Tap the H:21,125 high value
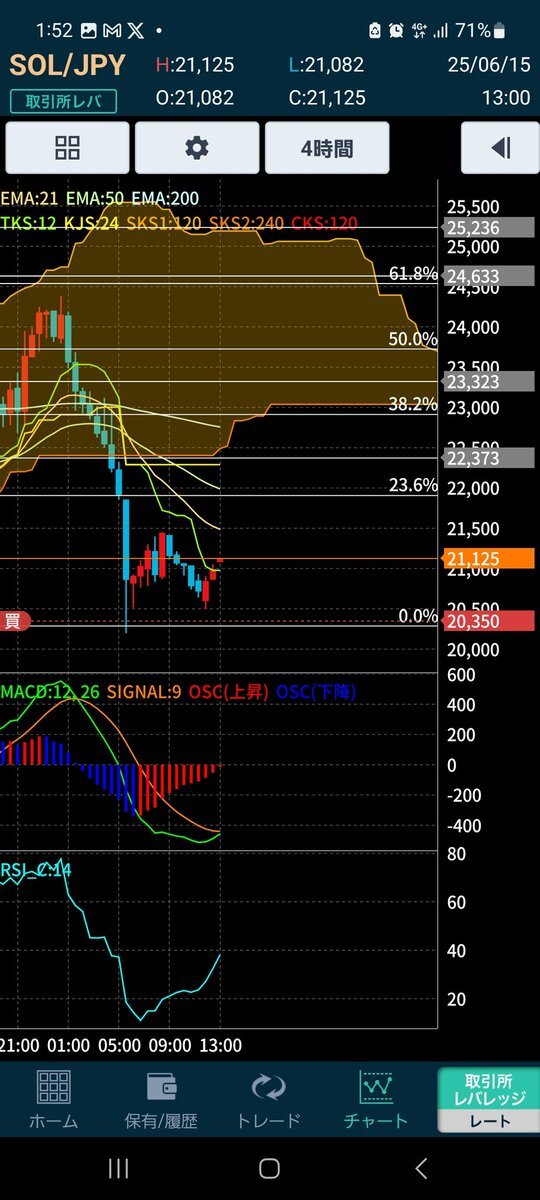Image resolution: width=540 pixels, height=1200 pixels. [x=195, y=65]
